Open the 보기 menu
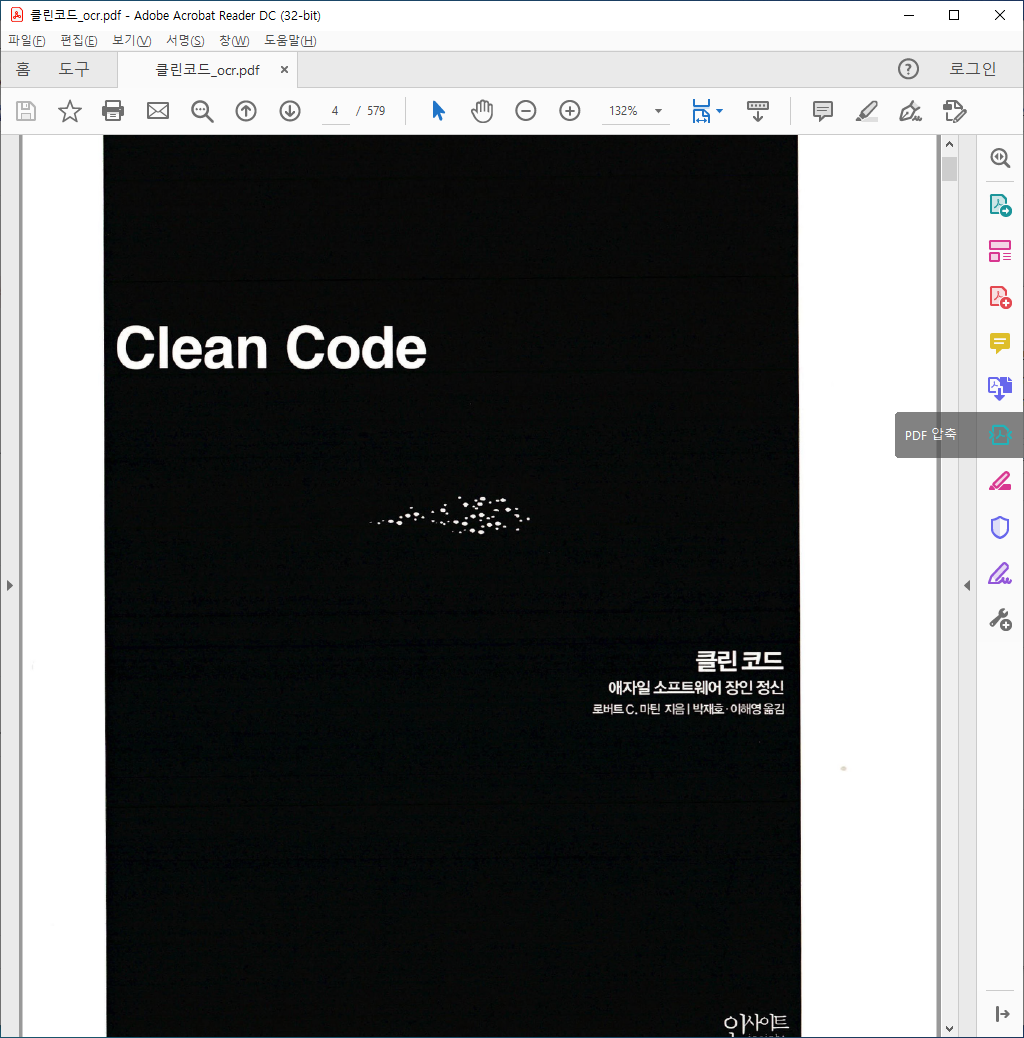 [132, 40]
